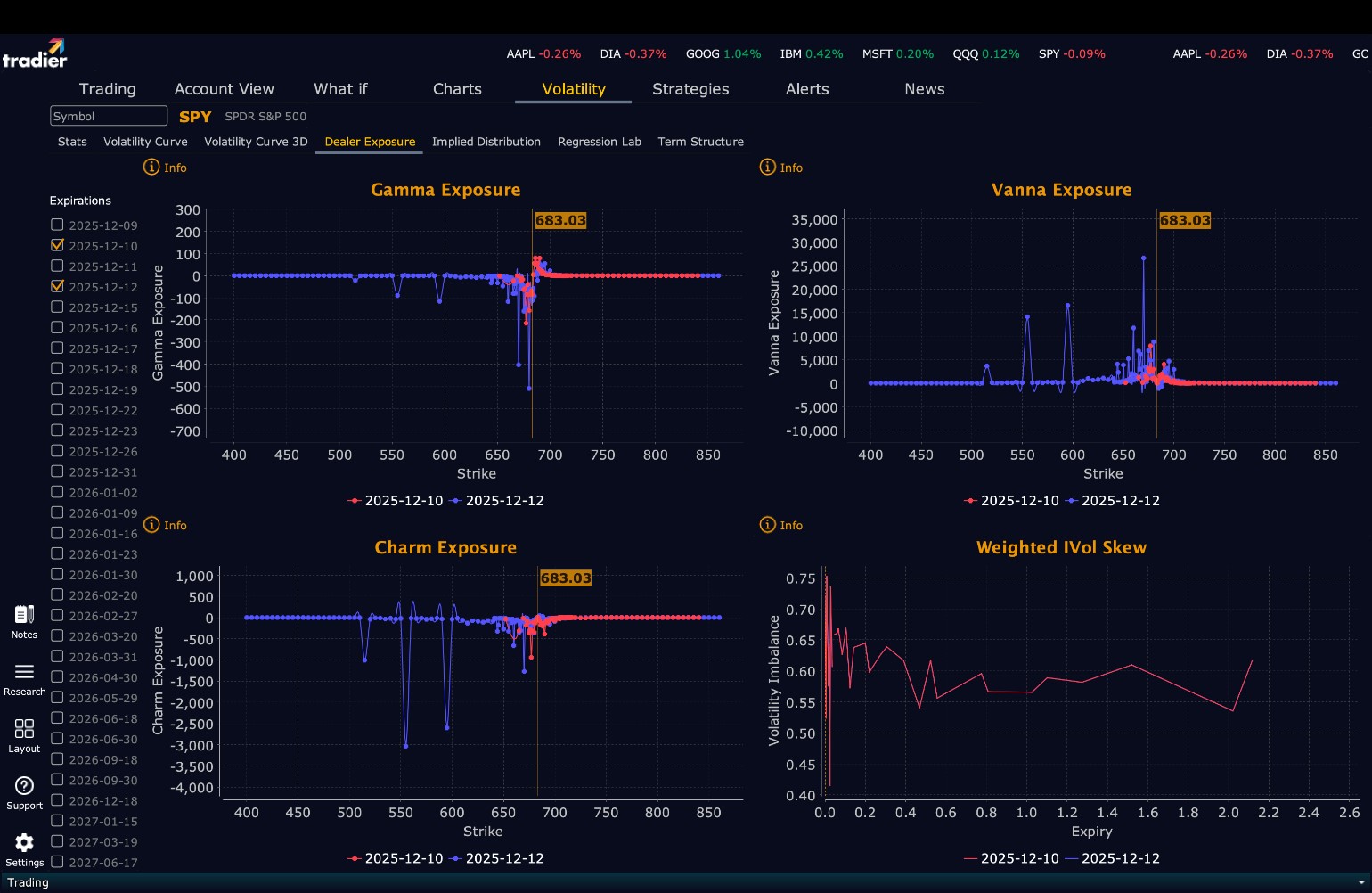Uncheck the 2025-12-12 expiration checkbox

57,286
